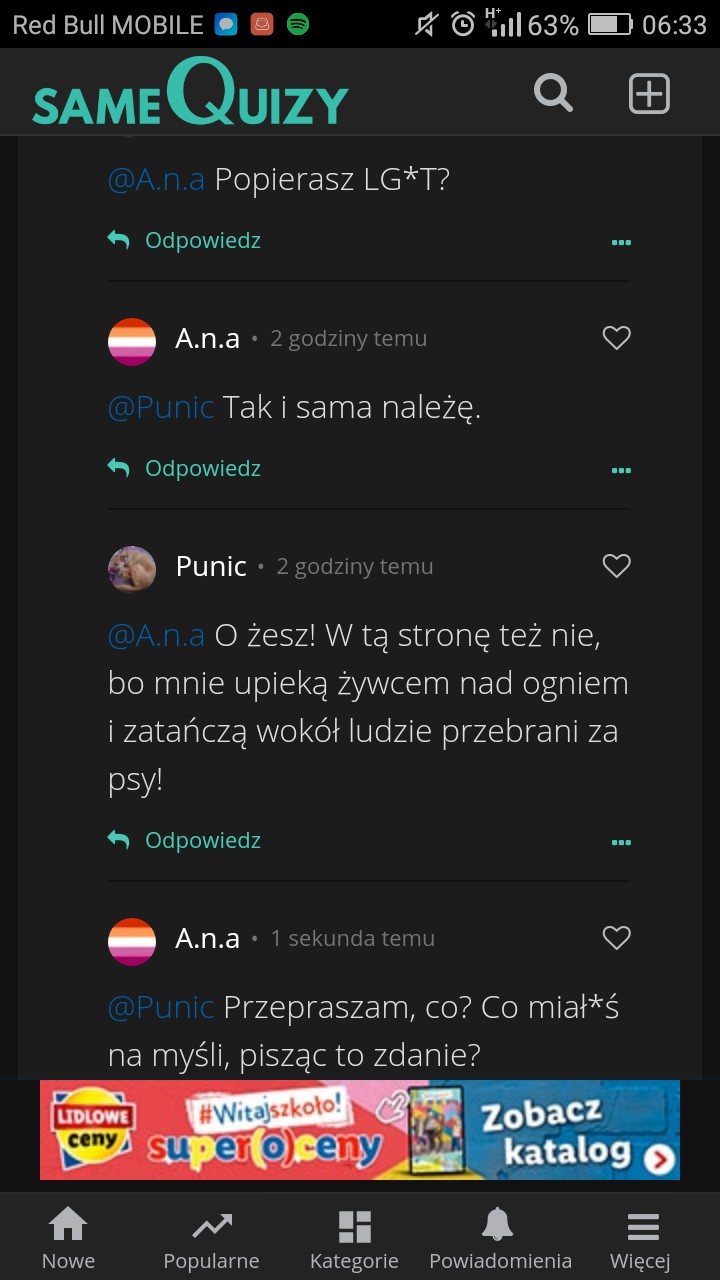720x1280 pixels.
Task: Switch to the Popularne tab
Action: pyautogui.click(x=211, y=1238)
